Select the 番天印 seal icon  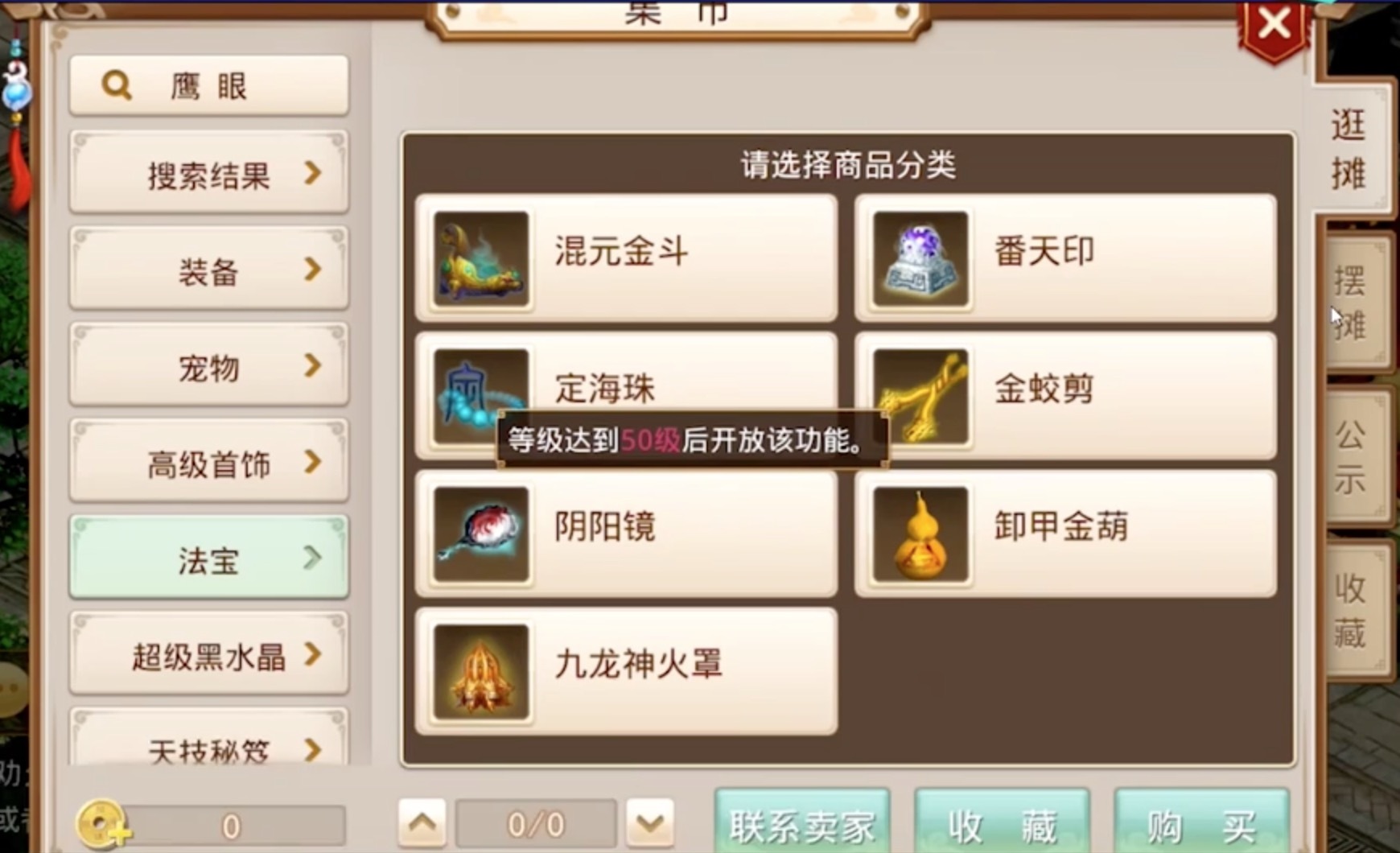coord(920,259)
